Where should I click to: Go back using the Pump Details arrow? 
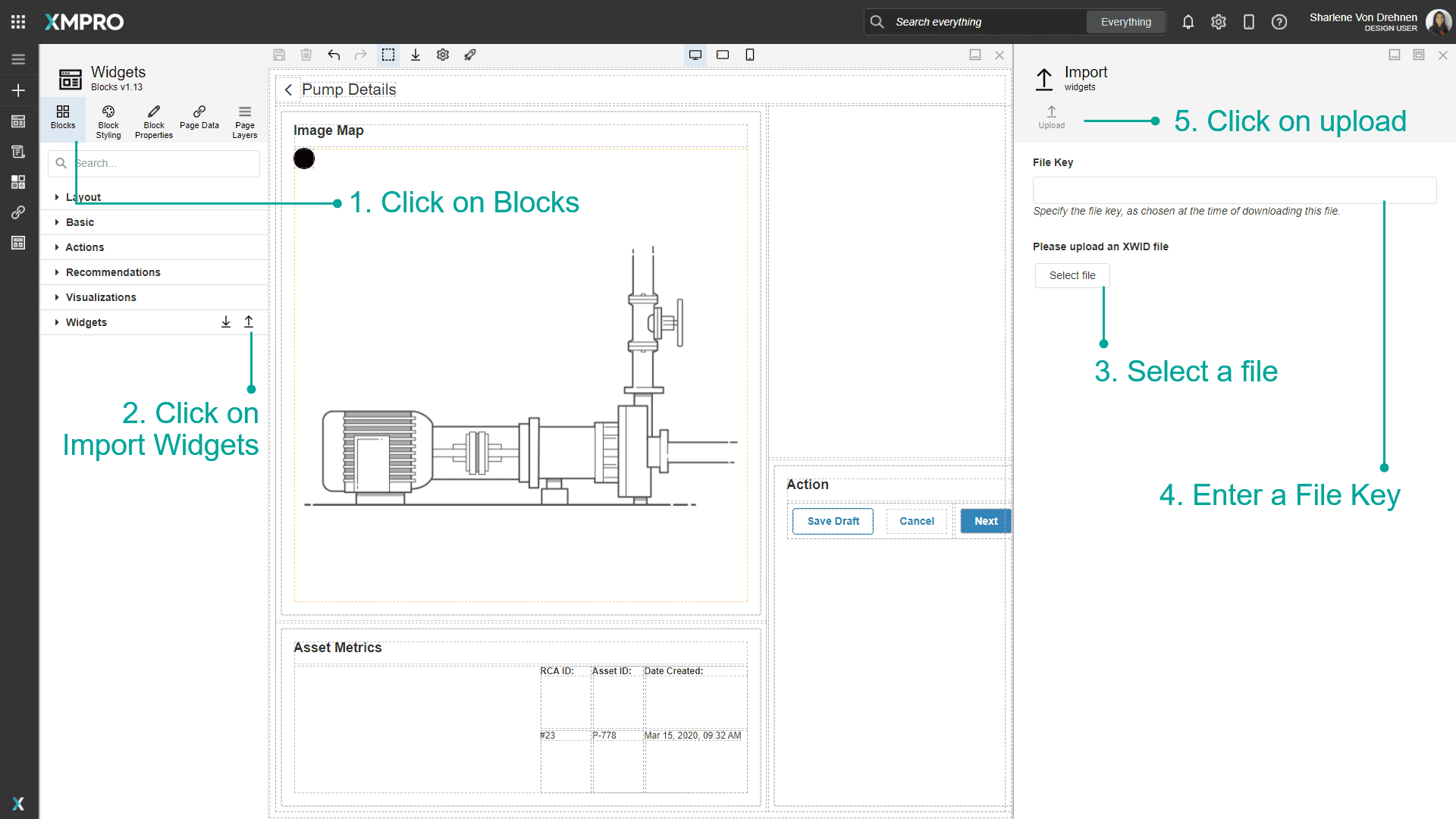pos(288,89)
